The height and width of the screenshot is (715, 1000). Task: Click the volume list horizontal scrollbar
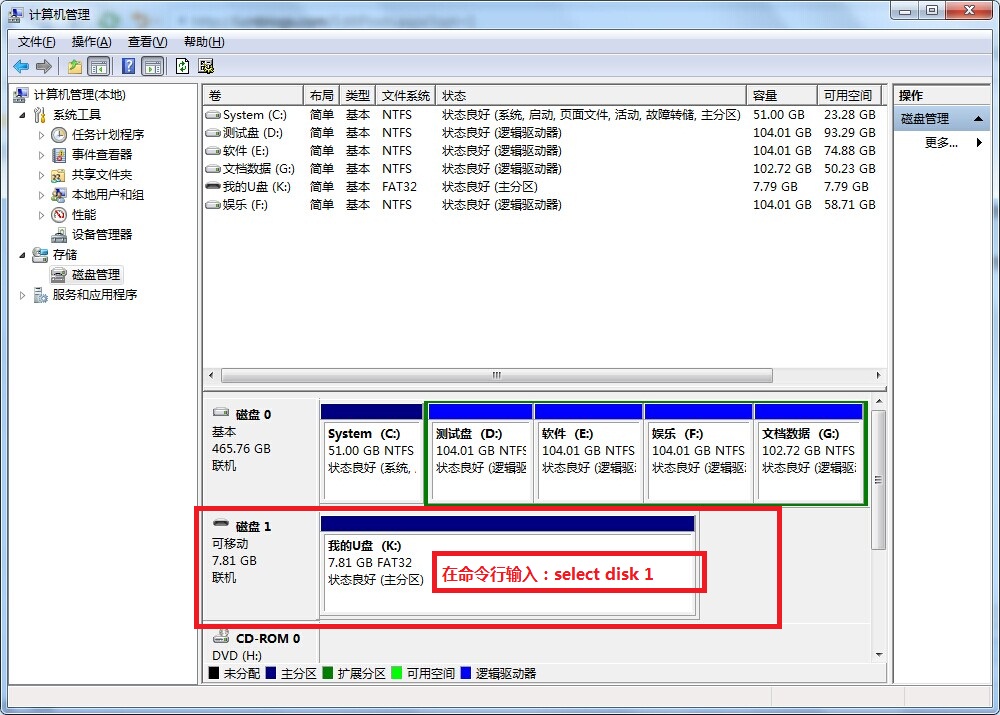point(496,376)
